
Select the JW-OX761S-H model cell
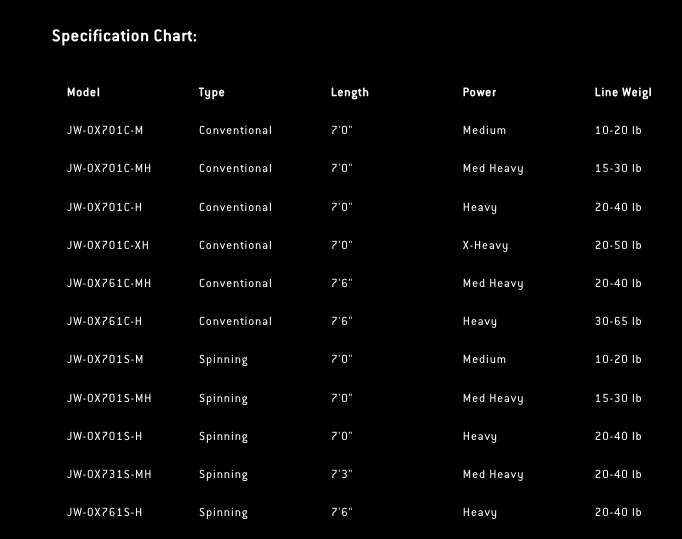[104, 512]
